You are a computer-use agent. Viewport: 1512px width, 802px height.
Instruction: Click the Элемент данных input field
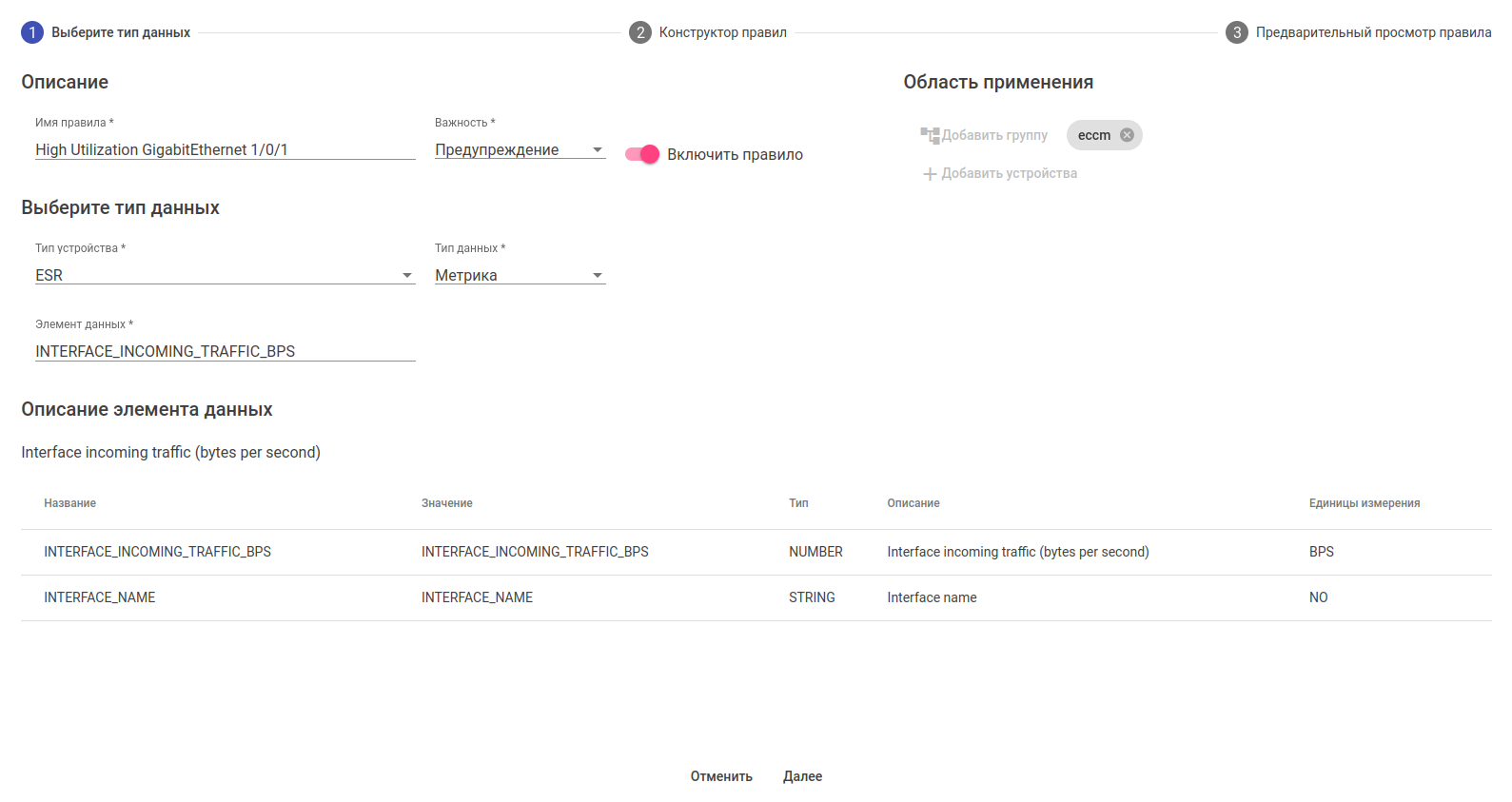(x=225, y=352)
